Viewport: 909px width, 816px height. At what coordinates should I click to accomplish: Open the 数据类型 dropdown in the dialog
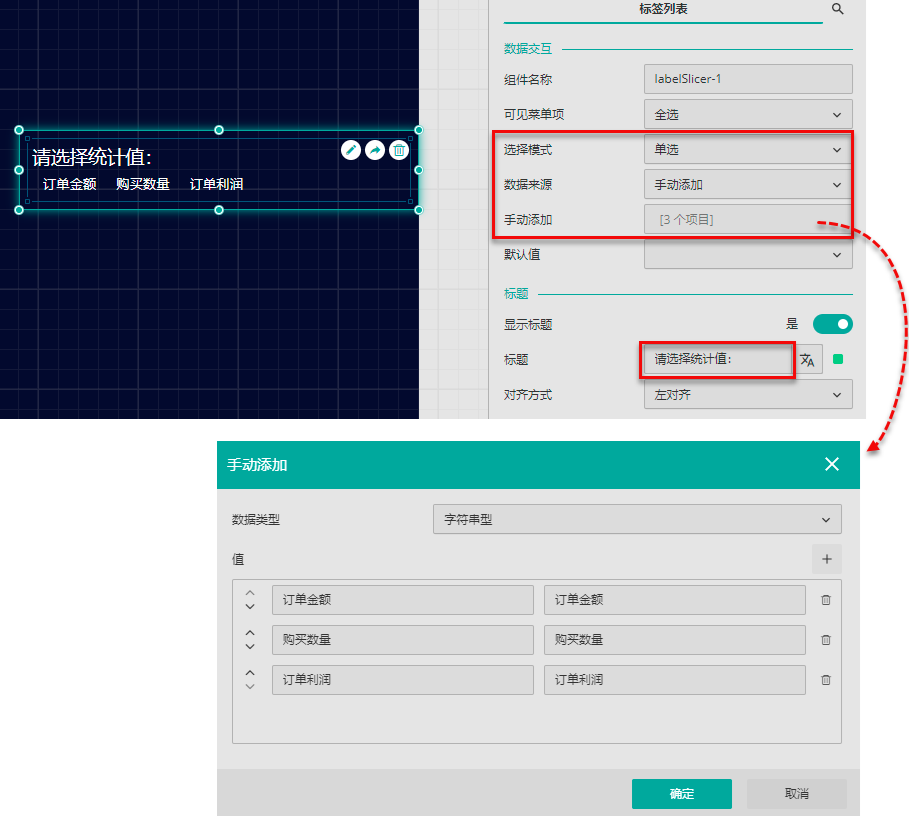click(637, 520)
